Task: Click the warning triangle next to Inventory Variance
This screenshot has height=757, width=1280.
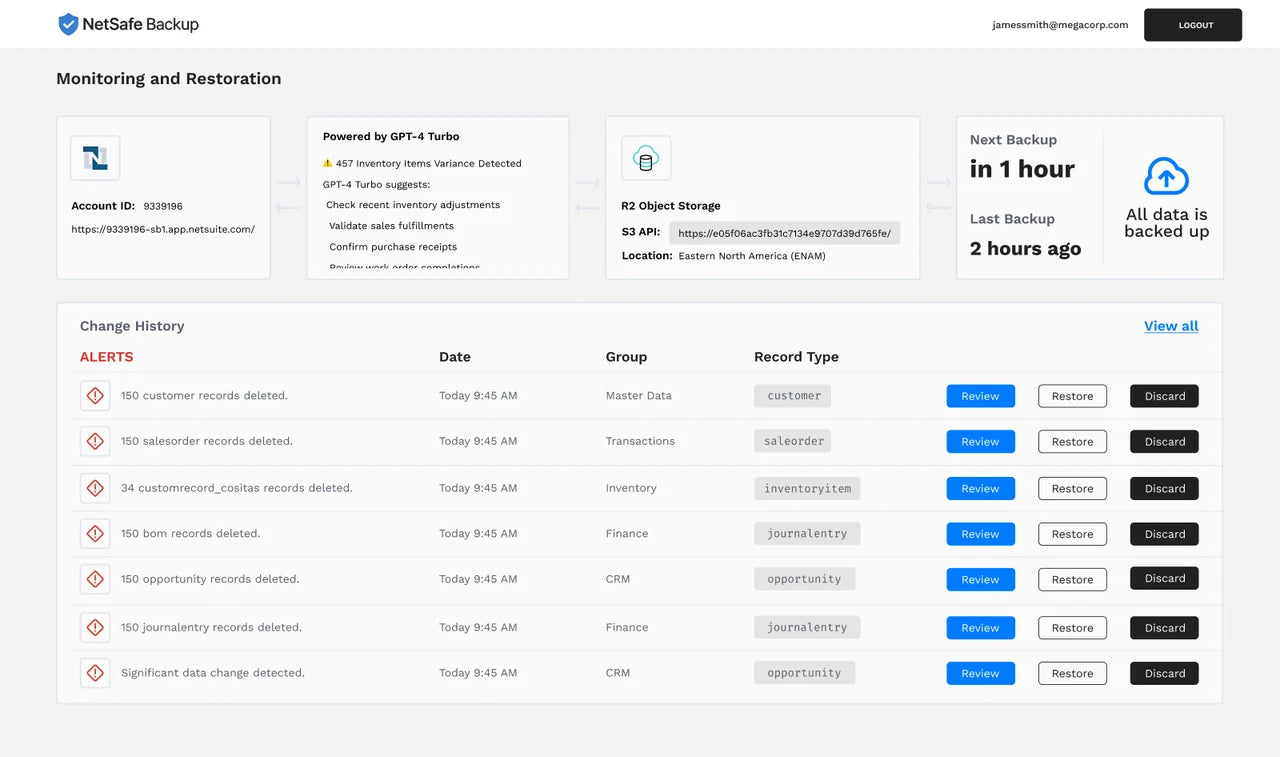Action: [327, 163]
